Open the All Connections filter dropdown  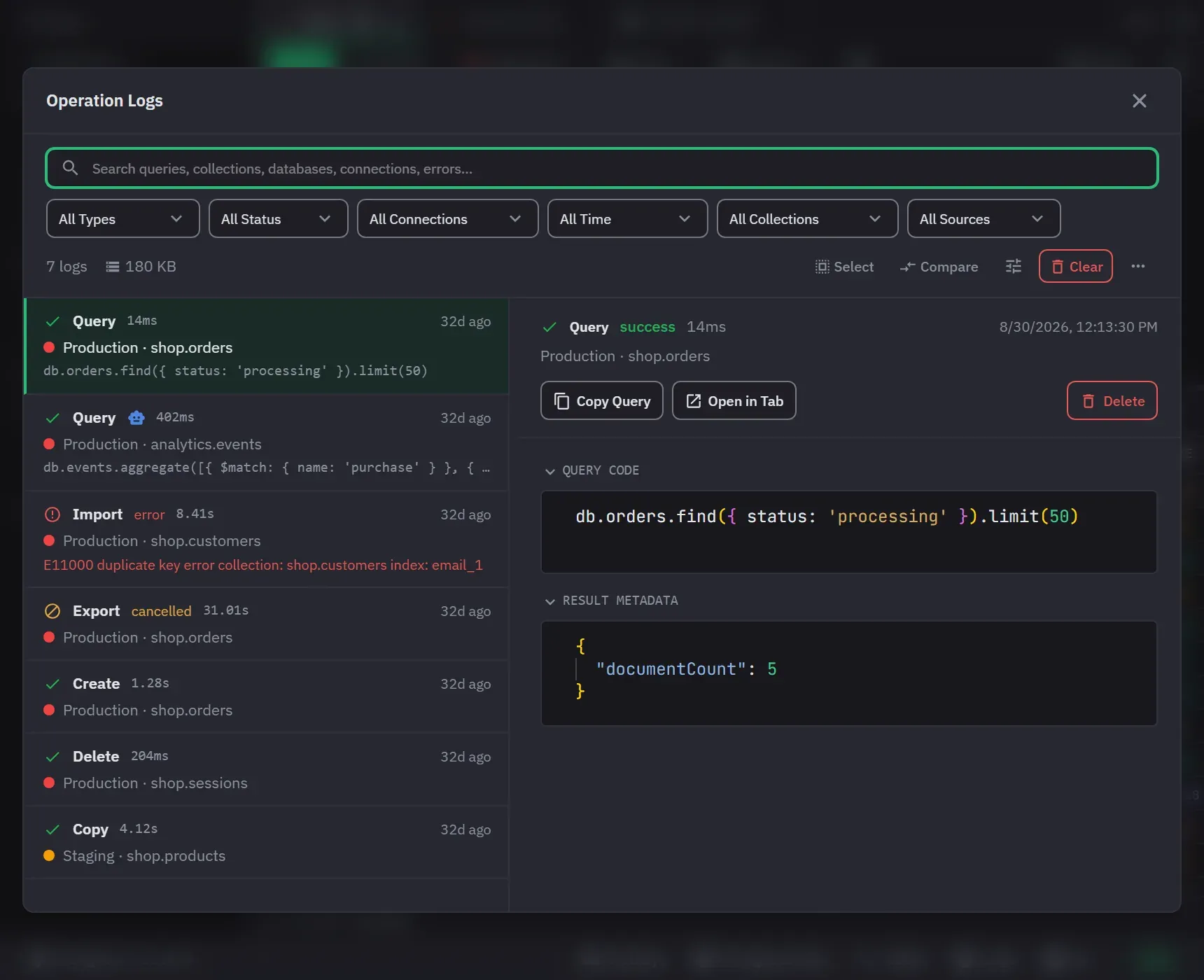[448, 219]
